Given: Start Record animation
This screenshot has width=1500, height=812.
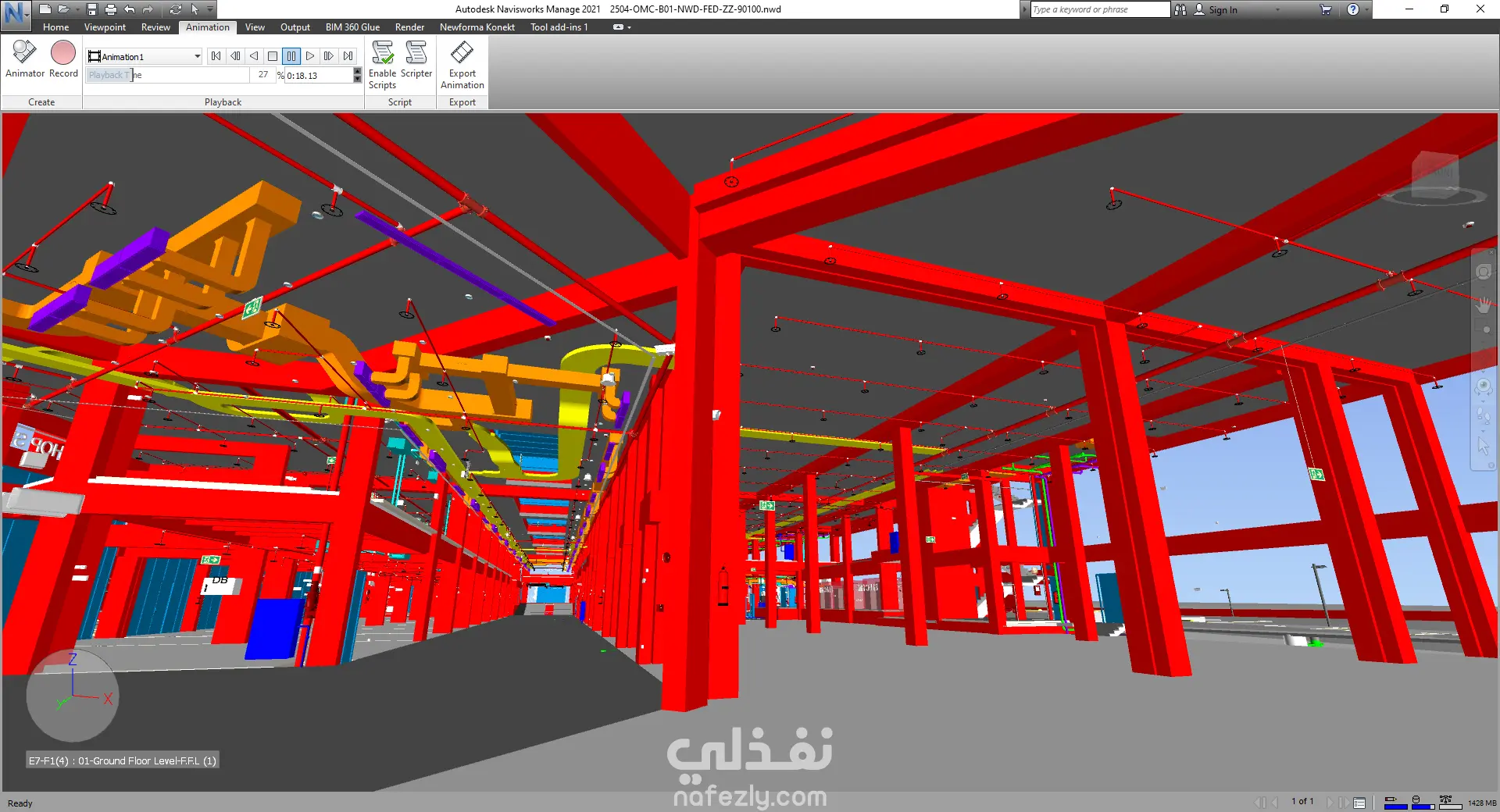Looking at the screenshot, I should (63, 60).
